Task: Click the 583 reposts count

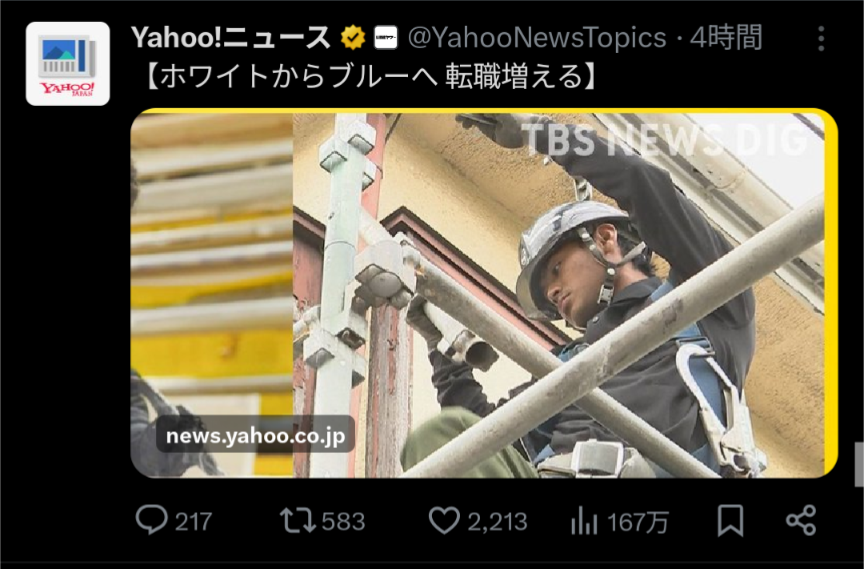Action: pyautogui.click(x=343, y=522)
